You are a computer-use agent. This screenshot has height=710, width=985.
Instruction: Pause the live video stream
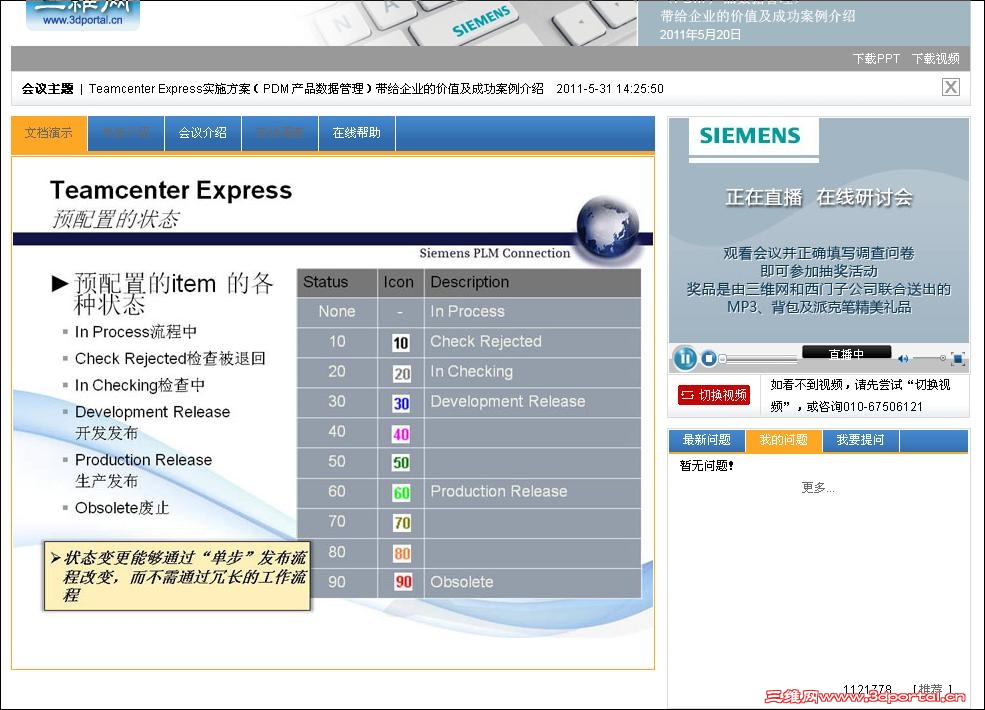(x=685, y=359)
